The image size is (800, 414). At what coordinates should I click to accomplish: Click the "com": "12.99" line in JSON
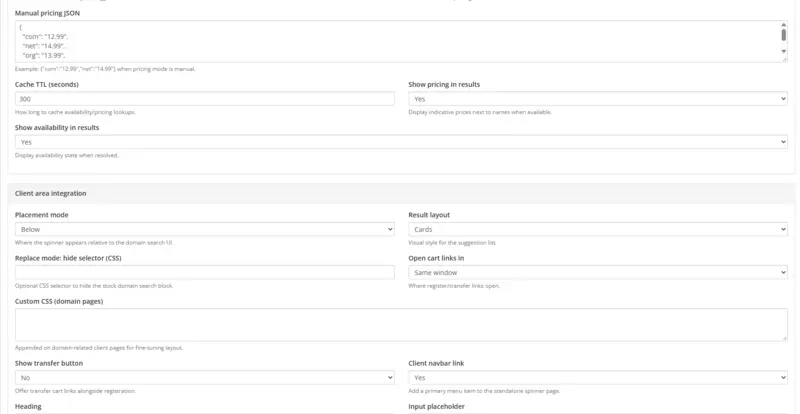[45, 37]
